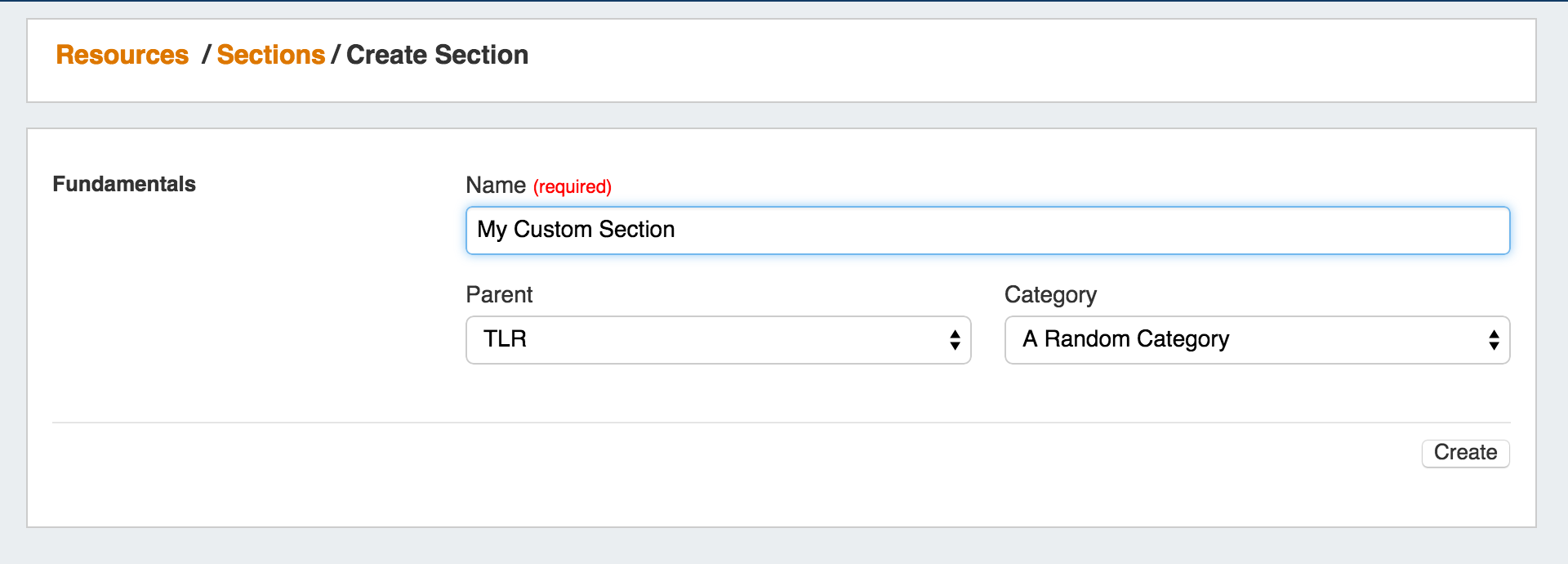Screen dimensions: 1568x564
Task: Click the Fundamentals section heading
Action: point(124,184)
